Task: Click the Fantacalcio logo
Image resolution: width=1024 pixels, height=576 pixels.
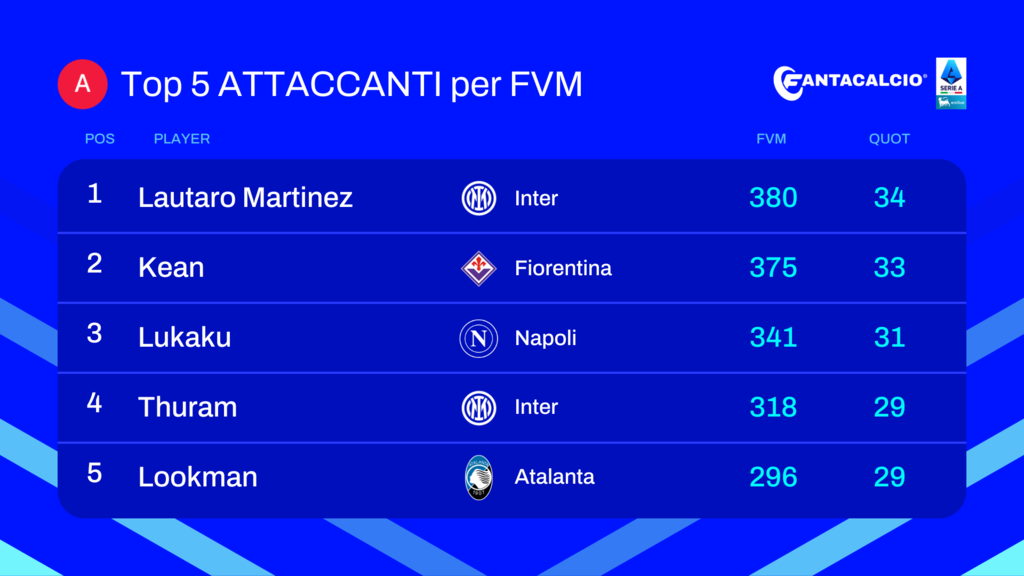Action: click(x=850, y=83)
